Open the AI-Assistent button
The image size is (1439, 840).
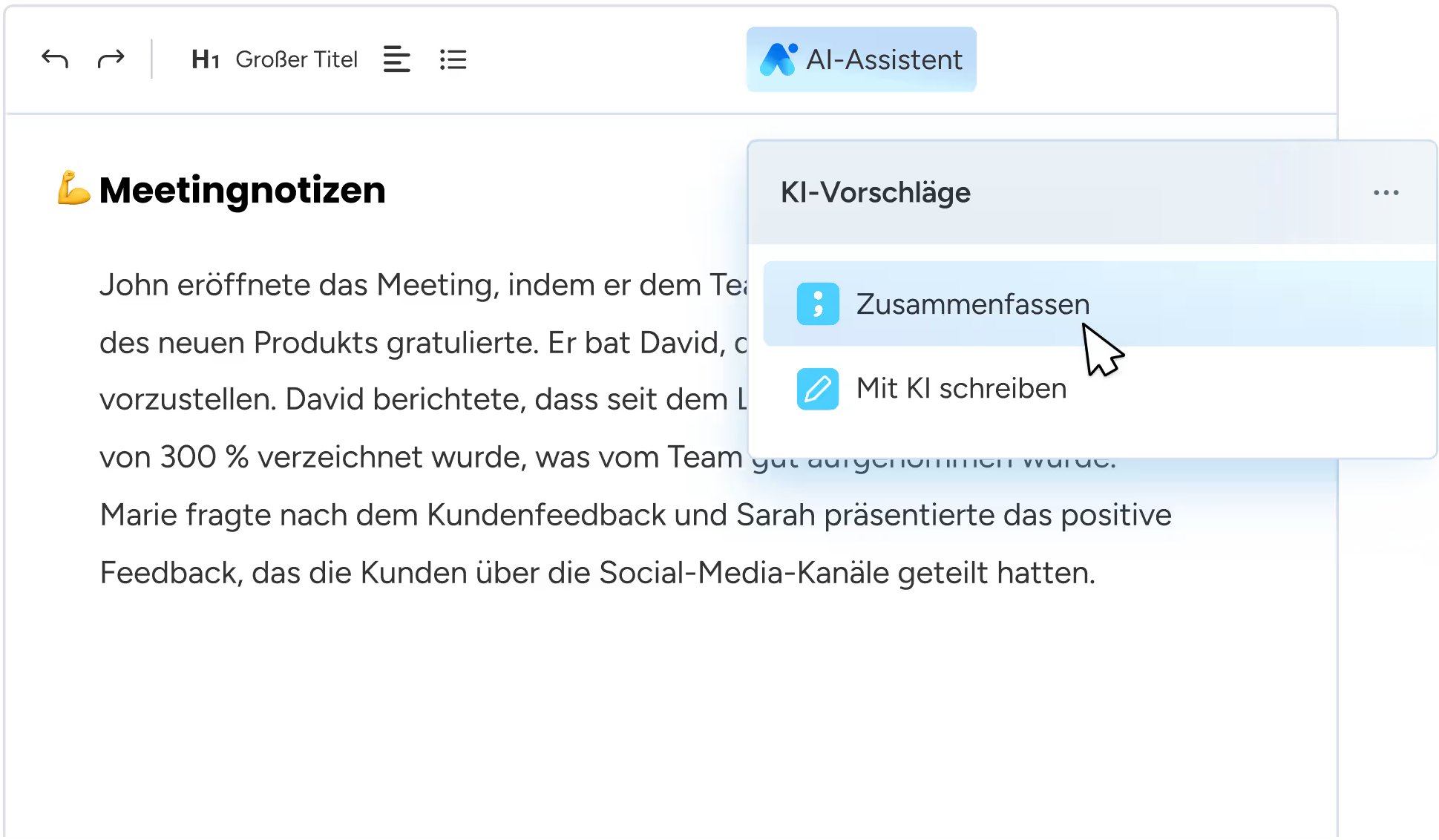[x=861, y=59]
